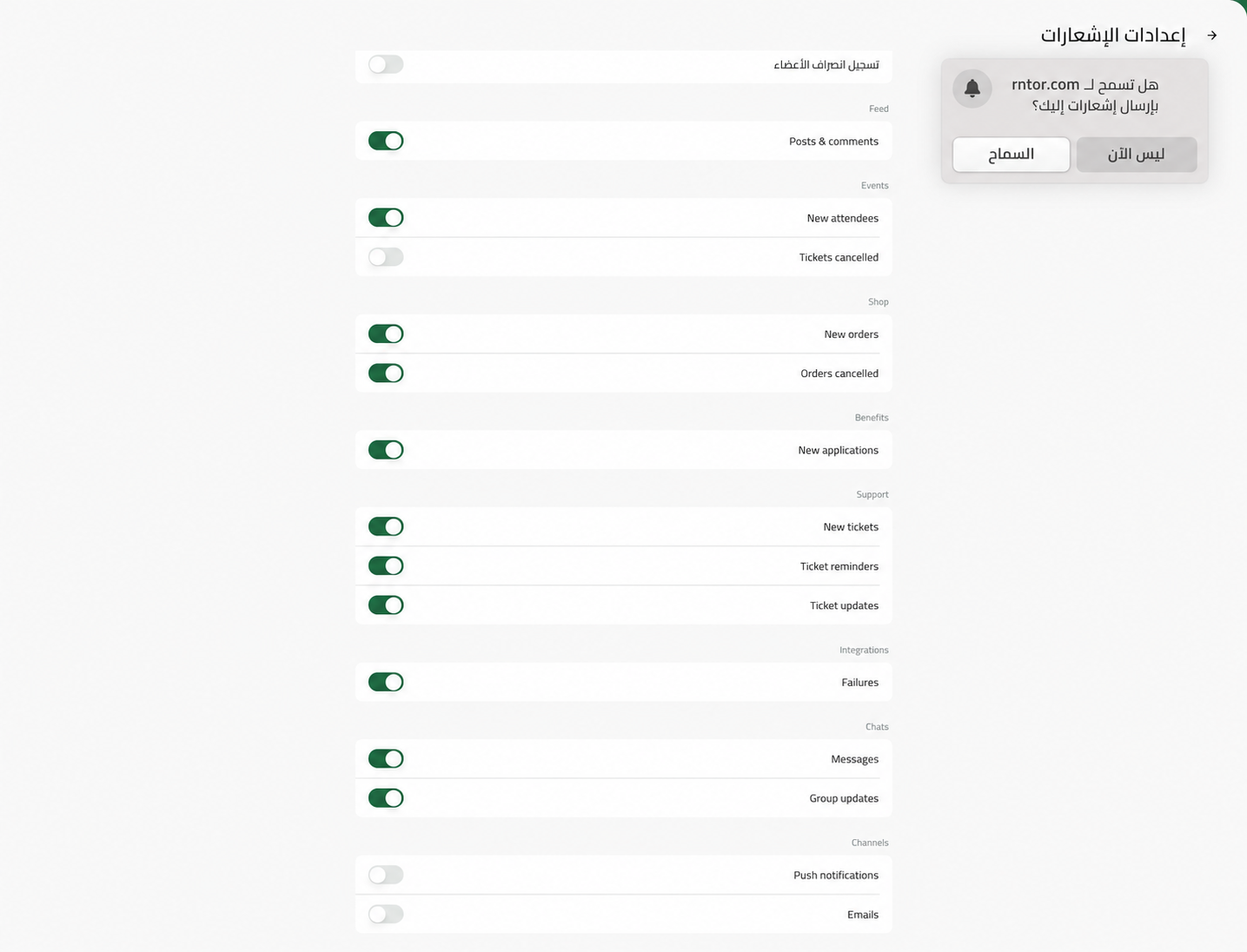
Task: Enable the Tickets cancelled toggle
Action: (386, 257)
